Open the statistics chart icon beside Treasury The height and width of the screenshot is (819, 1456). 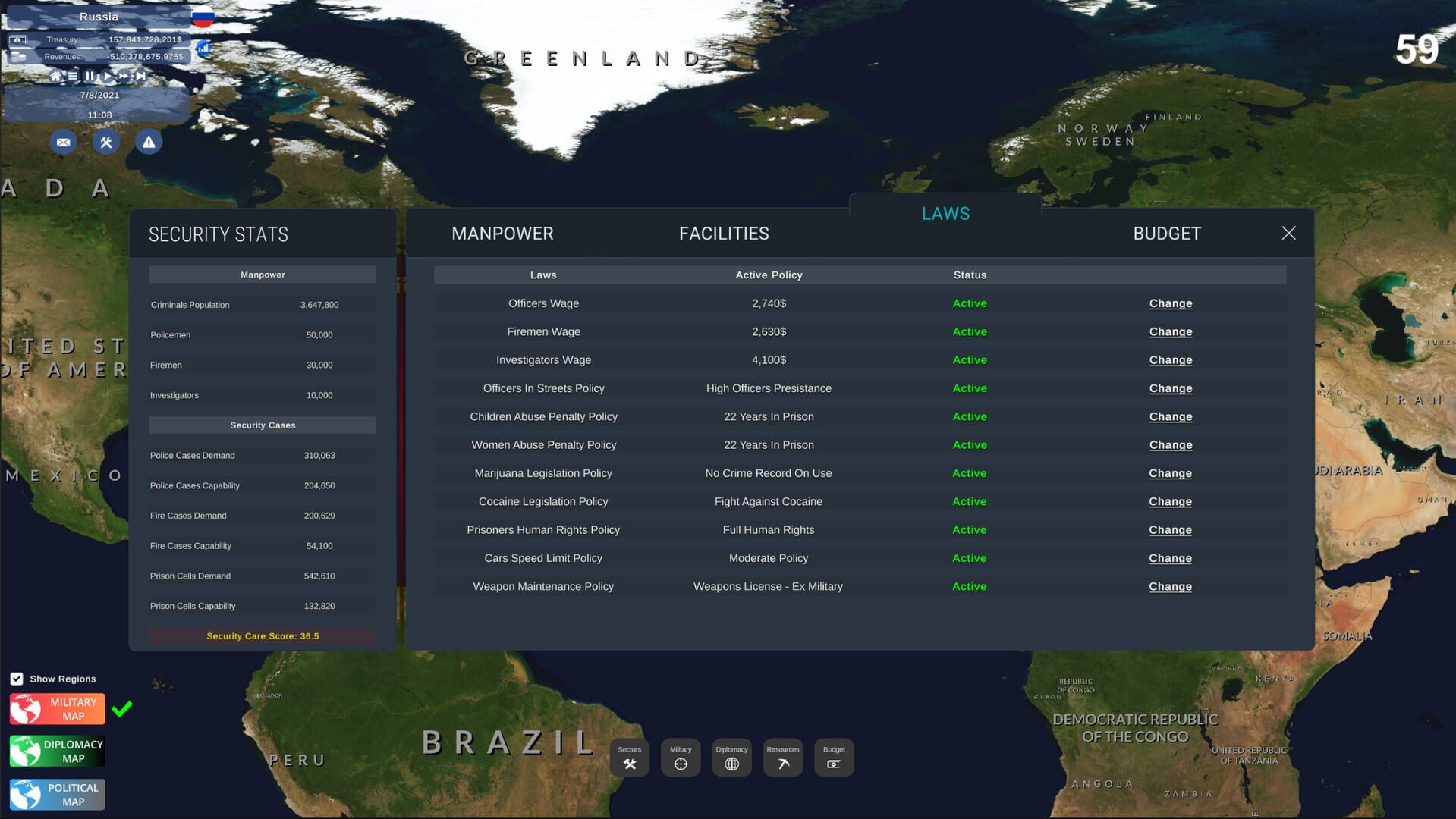(x=203, y=48)
